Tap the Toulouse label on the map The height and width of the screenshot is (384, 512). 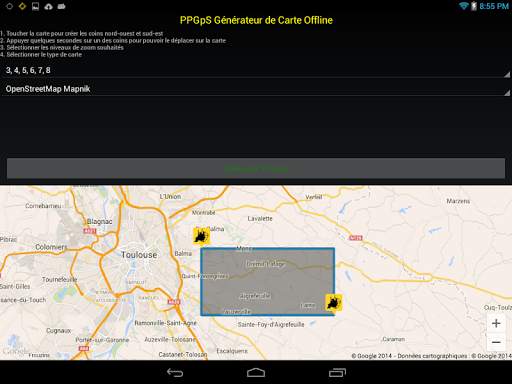pyautogui.click(x=139, y=255)
